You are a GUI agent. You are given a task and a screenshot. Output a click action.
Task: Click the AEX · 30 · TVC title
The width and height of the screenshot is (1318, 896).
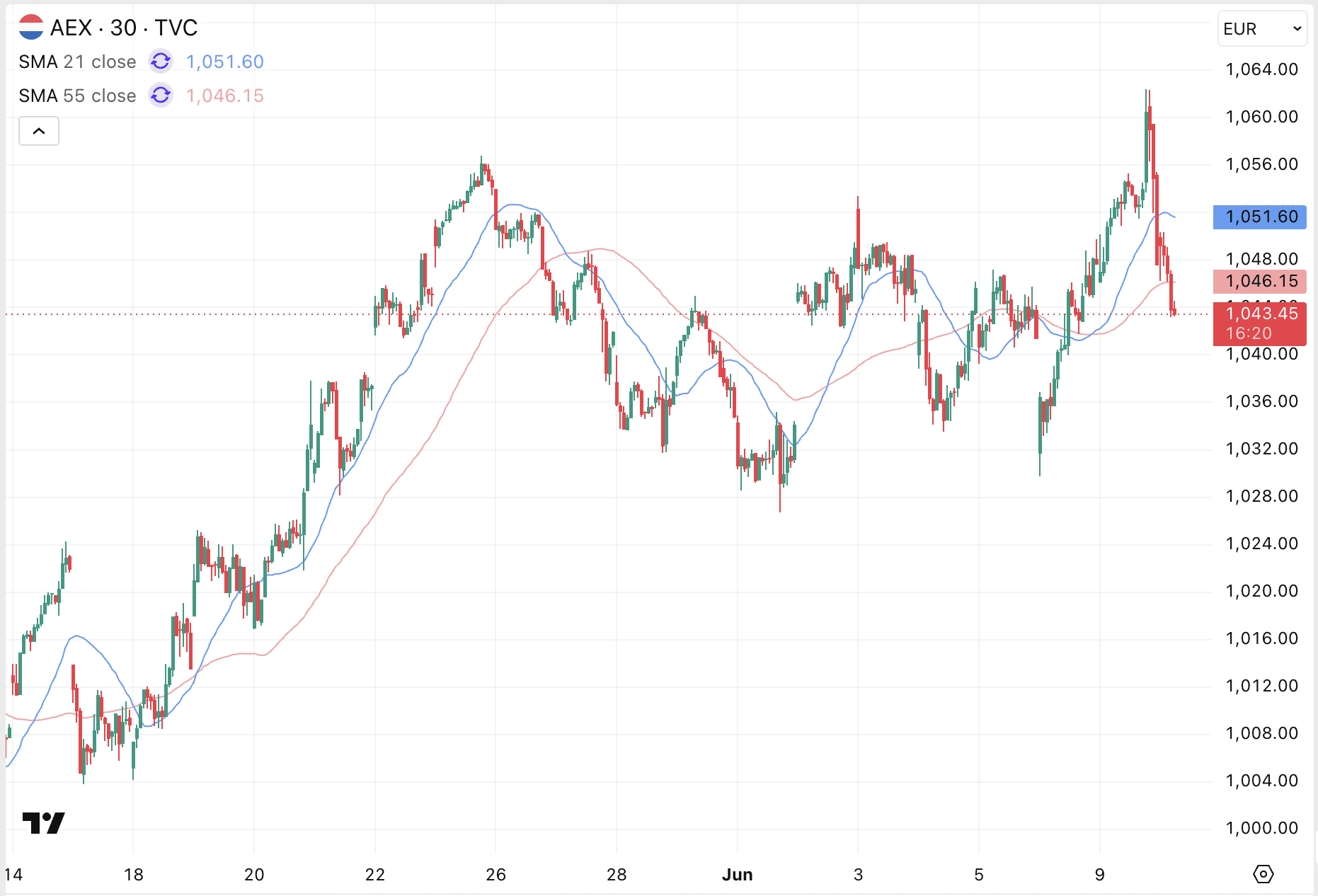(x=124, y=28)
